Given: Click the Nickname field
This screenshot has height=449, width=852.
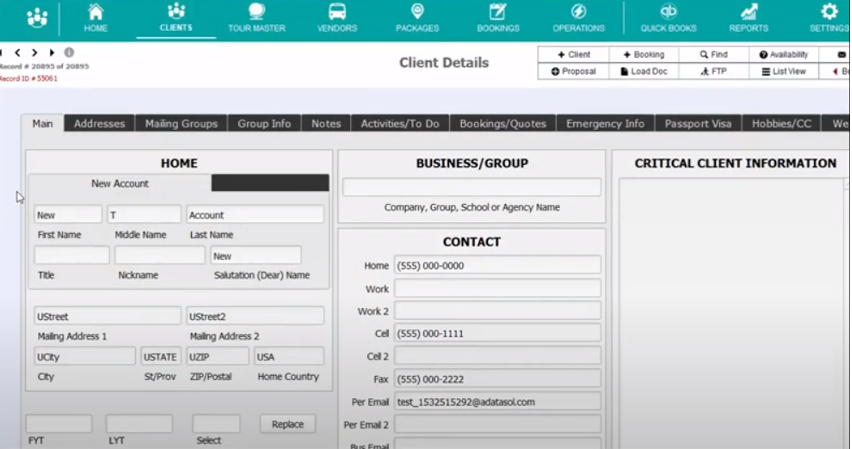Looking at the screenshot, I should [160, 255].
